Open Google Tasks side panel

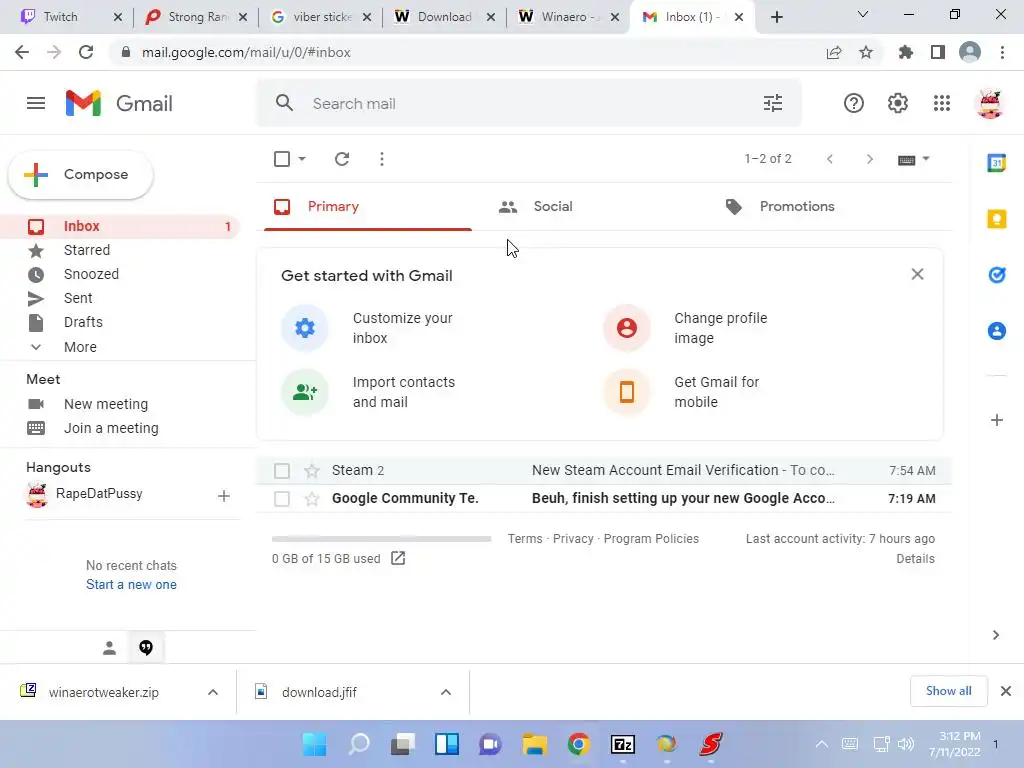click(997, 275)
